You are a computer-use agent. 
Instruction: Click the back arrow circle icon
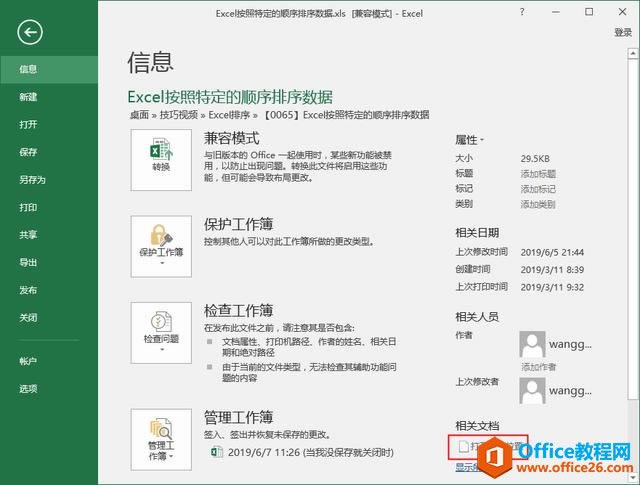[x=30, y=32]
